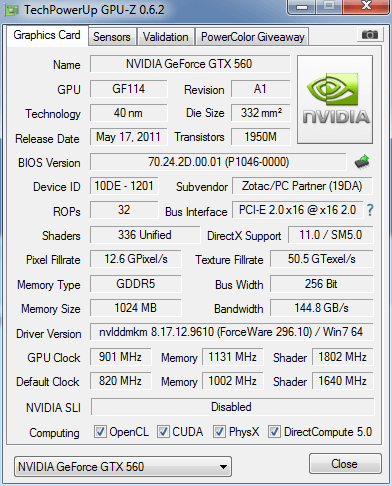The height and width of the screenshot is (486, 392).
Task: Click the GPU name field GTX 560
Action: [190, 64]
